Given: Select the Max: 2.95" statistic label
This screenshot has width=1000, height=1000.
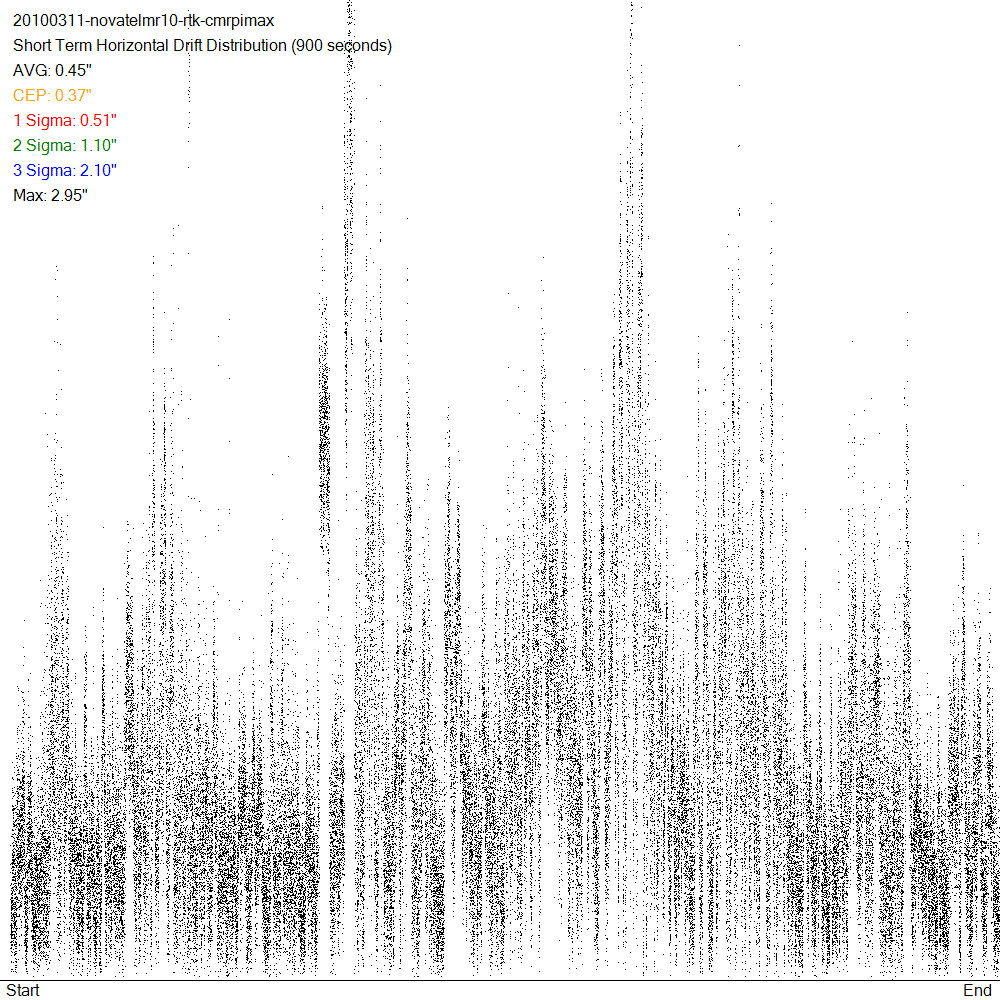Looking at the screenshot, I should point(51,196).
